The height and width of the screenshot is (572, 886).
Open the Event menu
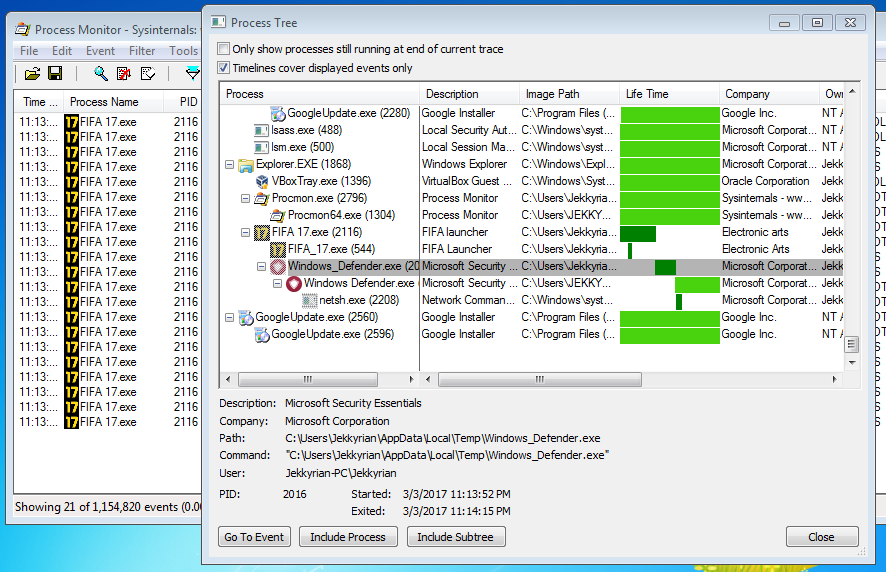coord(100,51)
